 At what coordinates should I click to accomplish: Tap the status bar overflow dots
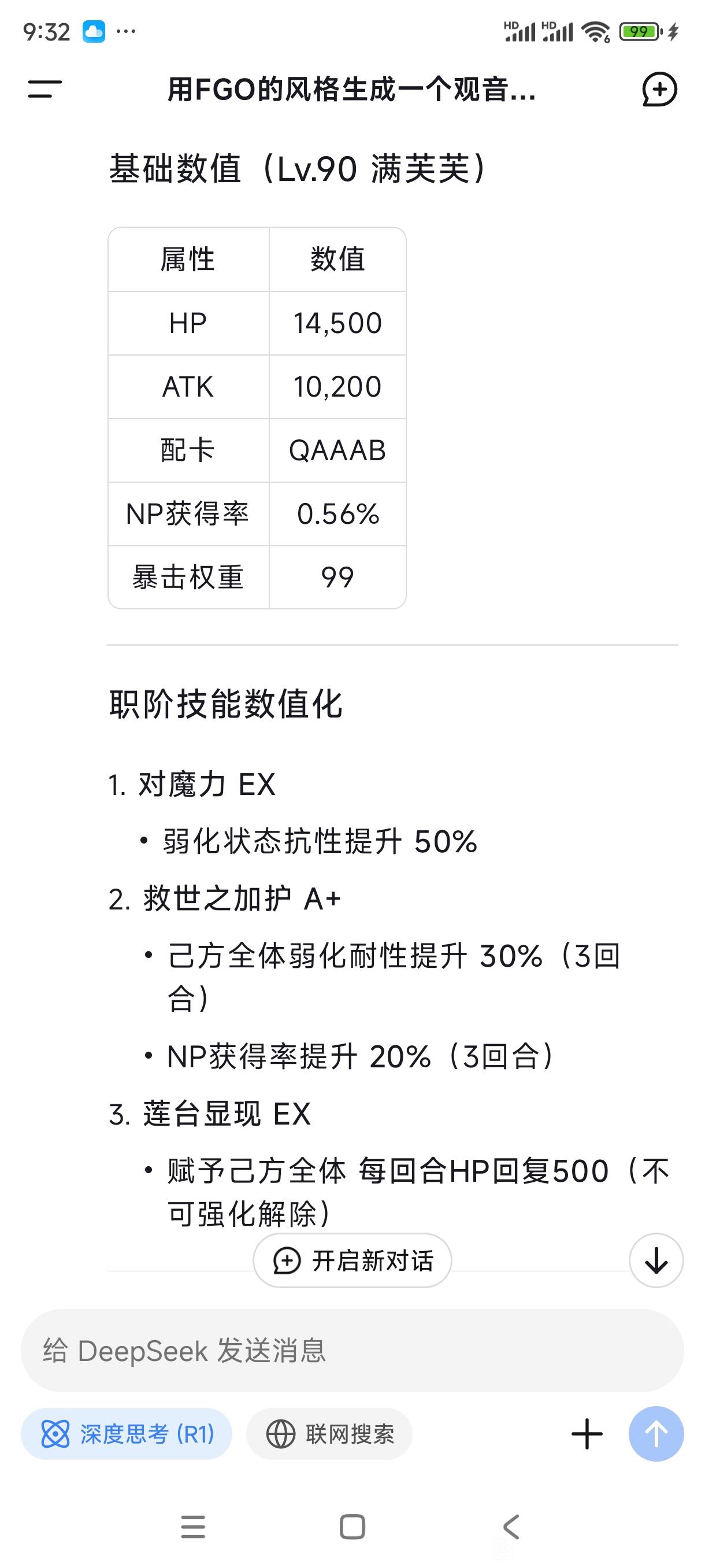pos(126,31)
